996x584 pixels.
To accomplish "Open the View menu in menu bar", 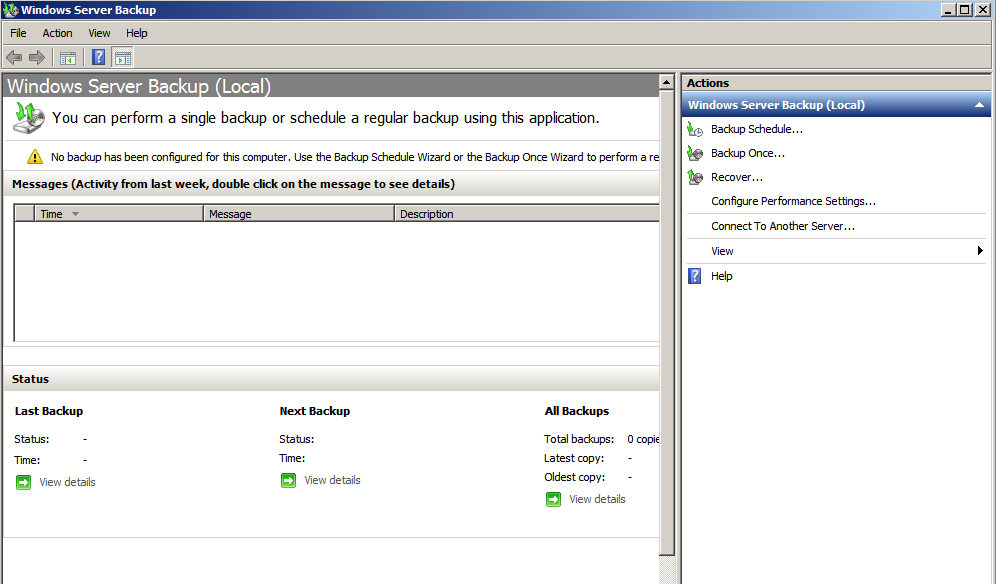I will coord(99,33).
